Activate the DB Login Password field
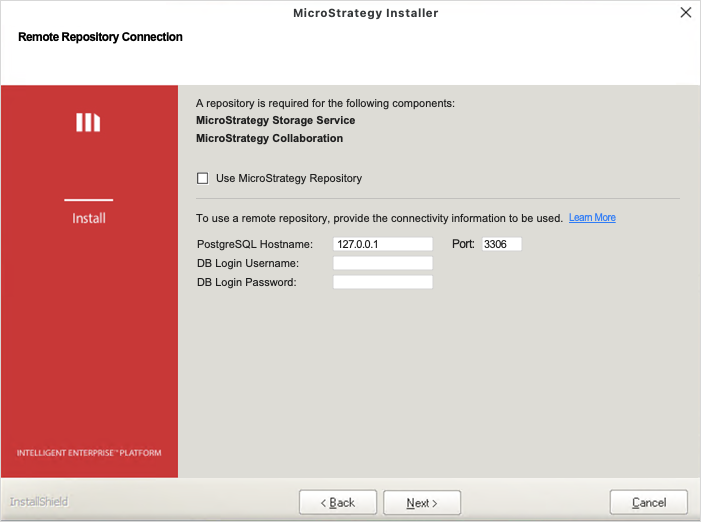 (382, 282)
